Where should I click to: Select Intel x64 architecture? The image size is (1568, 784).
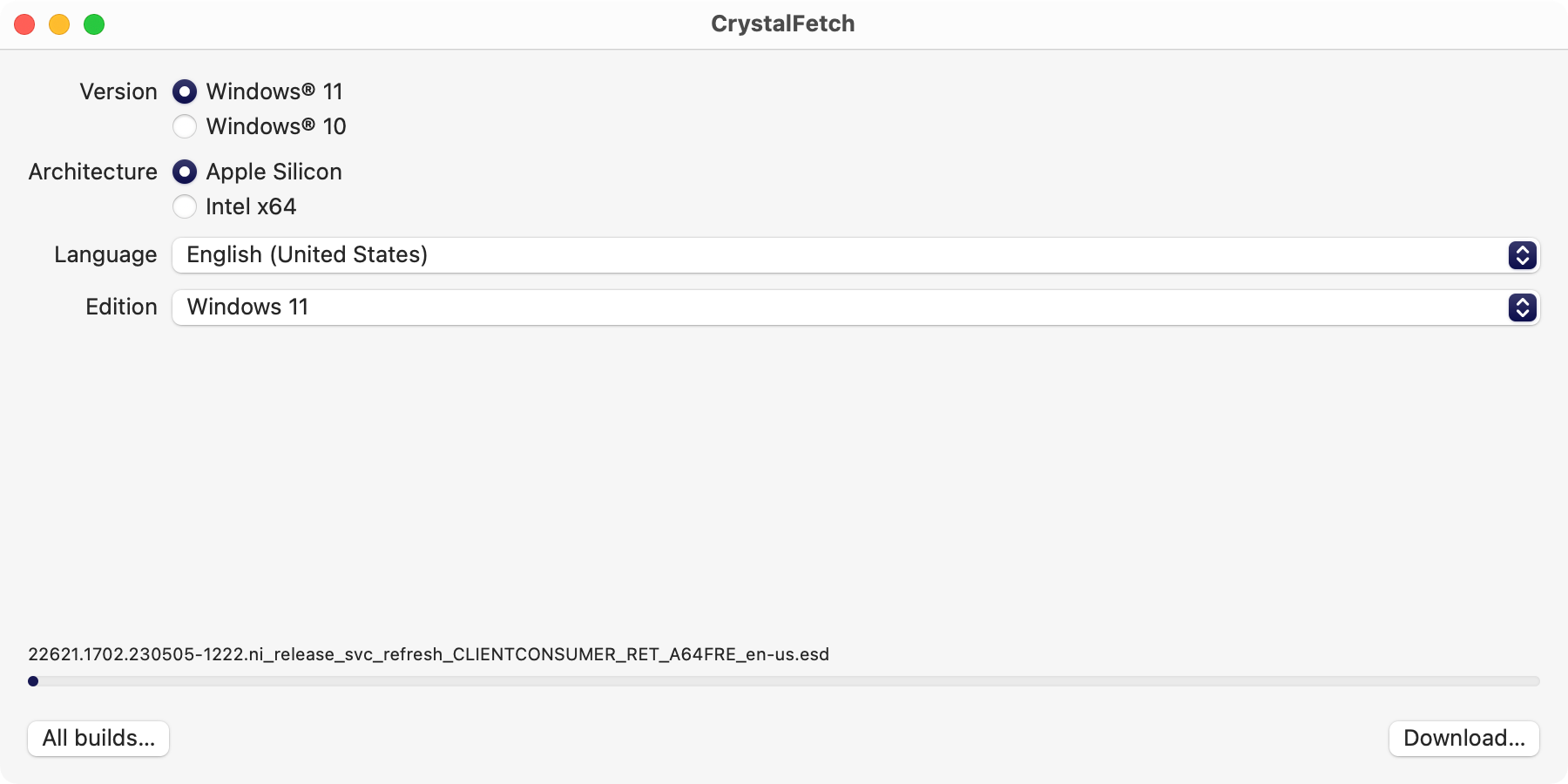point(184,206)
